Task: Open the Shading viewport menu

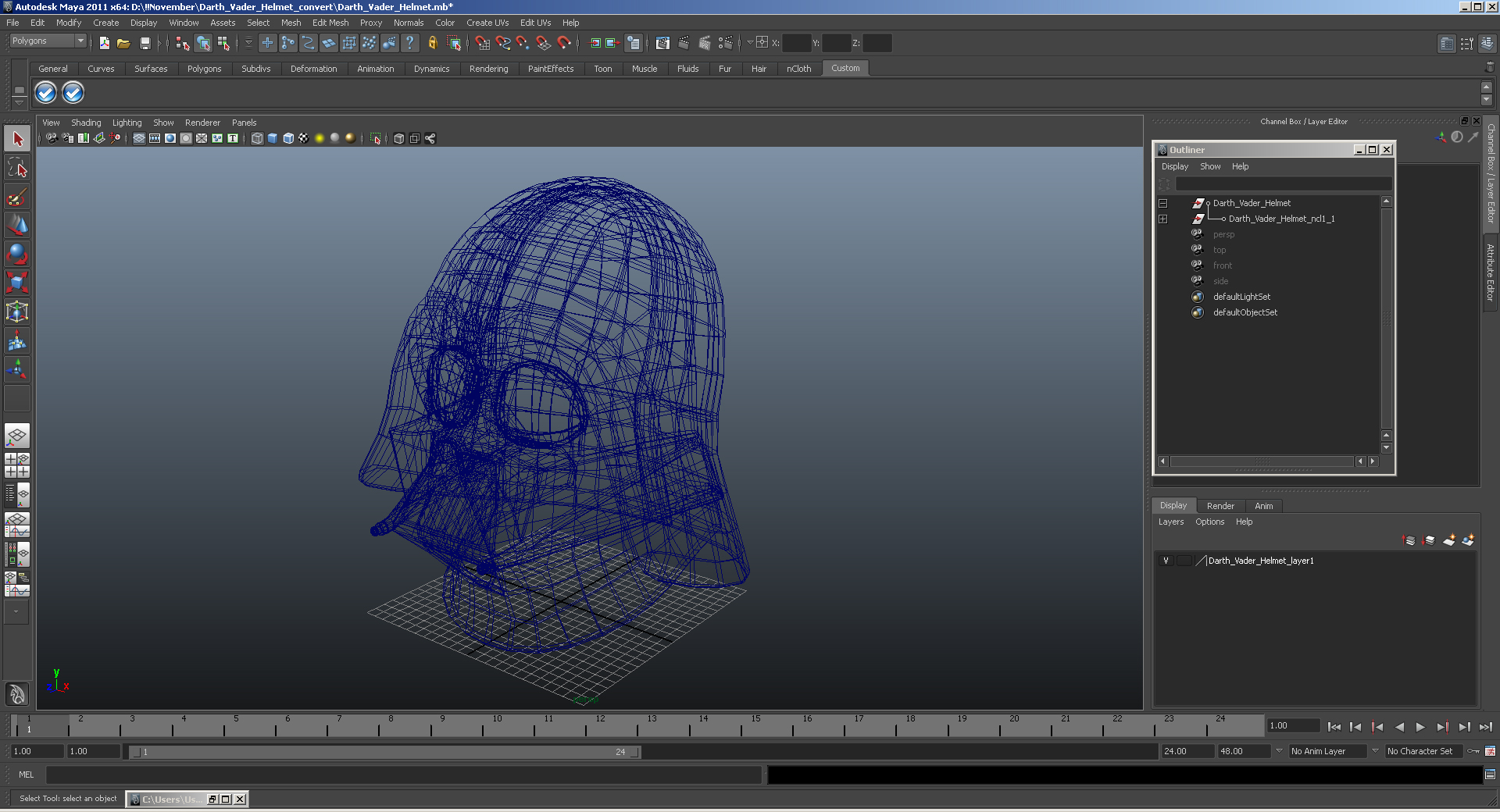Action: coord(86,123)
